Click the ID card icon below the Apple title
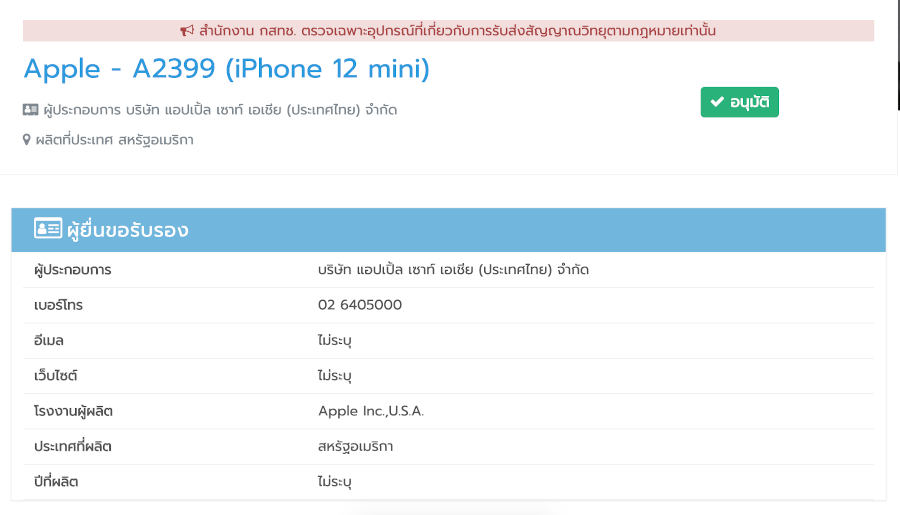The width and height of the screenshot is (900, 515). (30, 110)
